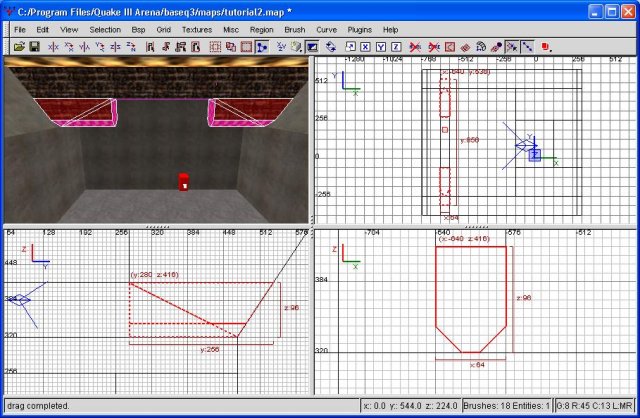The image size is (640, 418).
Task: Open a map file with the folder icon
Action: pyautogui.click(x=19, y=47)
